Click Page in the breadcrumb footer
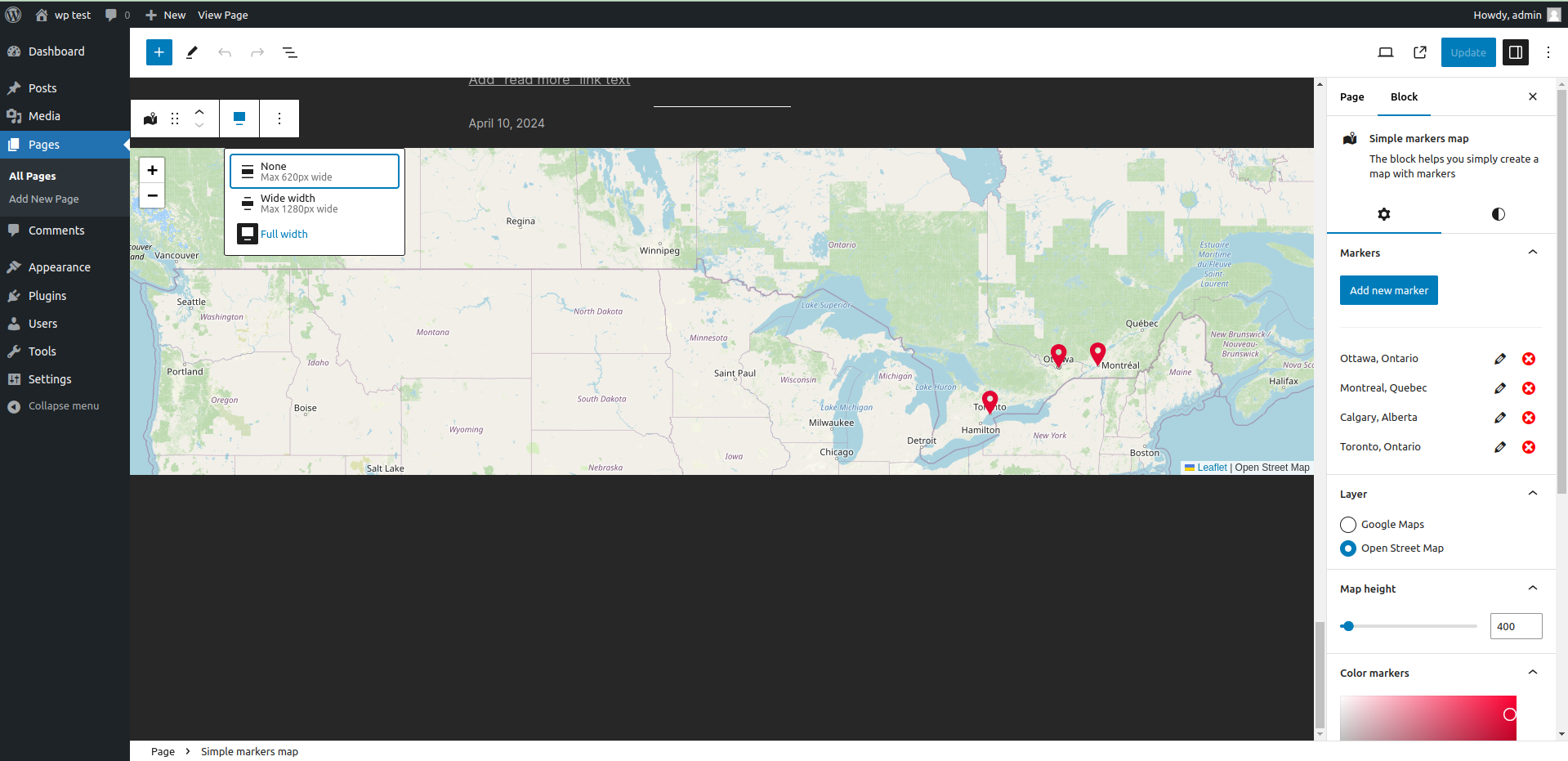 163,752
